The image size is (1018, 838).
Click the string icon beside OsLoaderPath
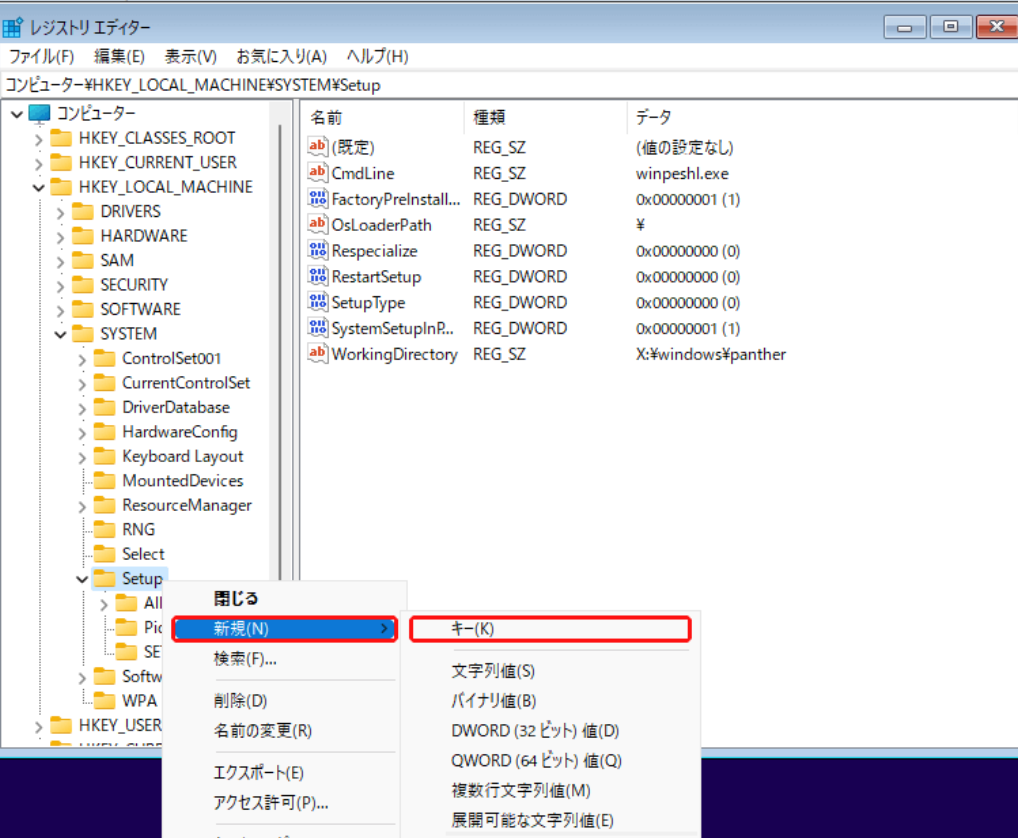click(317, 225)
